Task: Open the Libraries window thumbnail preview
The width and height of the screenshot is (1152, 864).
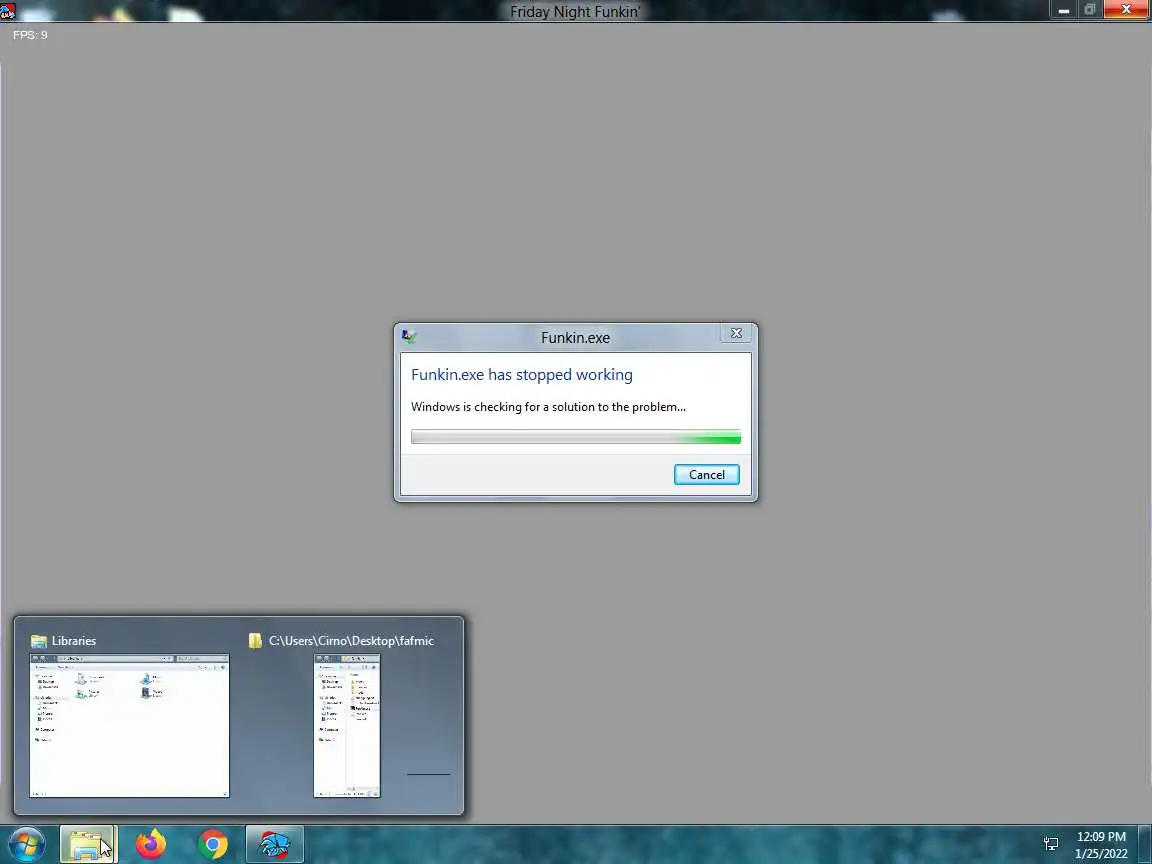Action: [129, 725]
